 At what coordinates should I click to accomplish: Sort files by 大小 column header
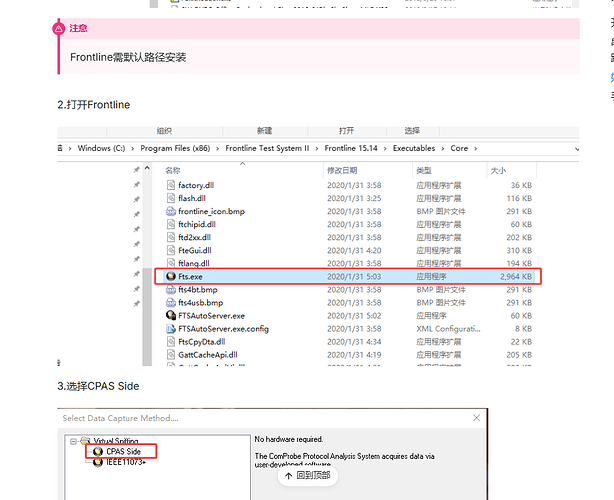pos(498,171)
